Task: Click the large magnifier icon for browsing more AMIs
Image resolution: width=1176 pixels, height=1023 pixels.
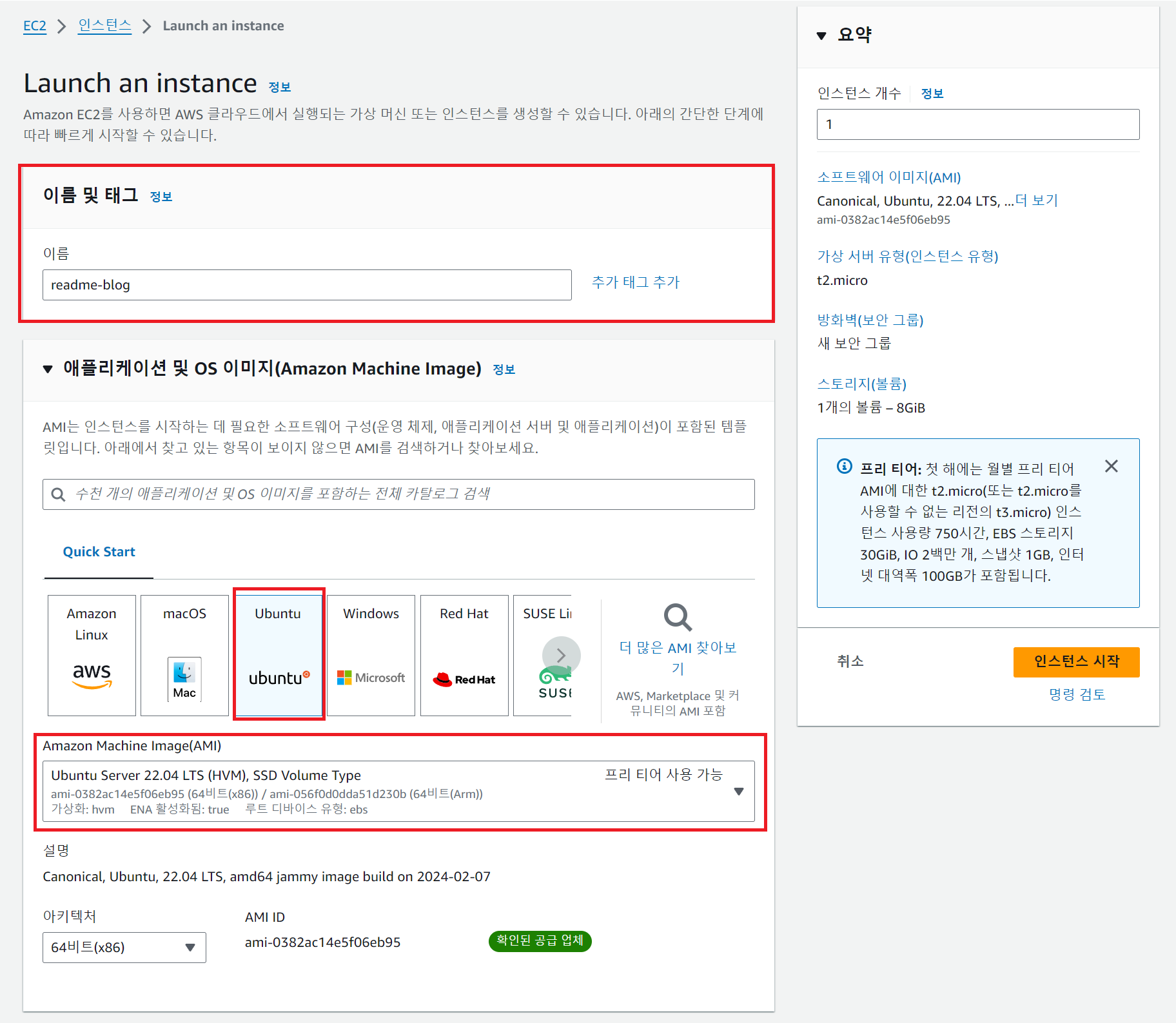Action: point(678,618)
